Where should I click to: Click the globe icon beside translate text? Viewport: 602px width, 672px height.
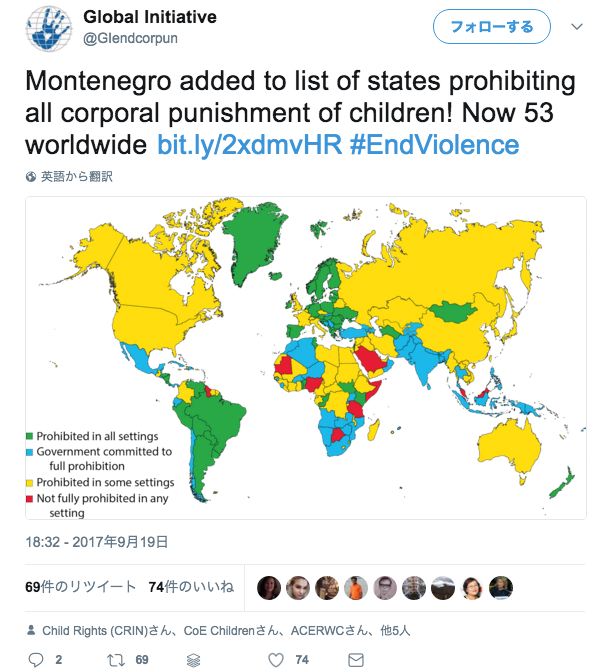31,177
